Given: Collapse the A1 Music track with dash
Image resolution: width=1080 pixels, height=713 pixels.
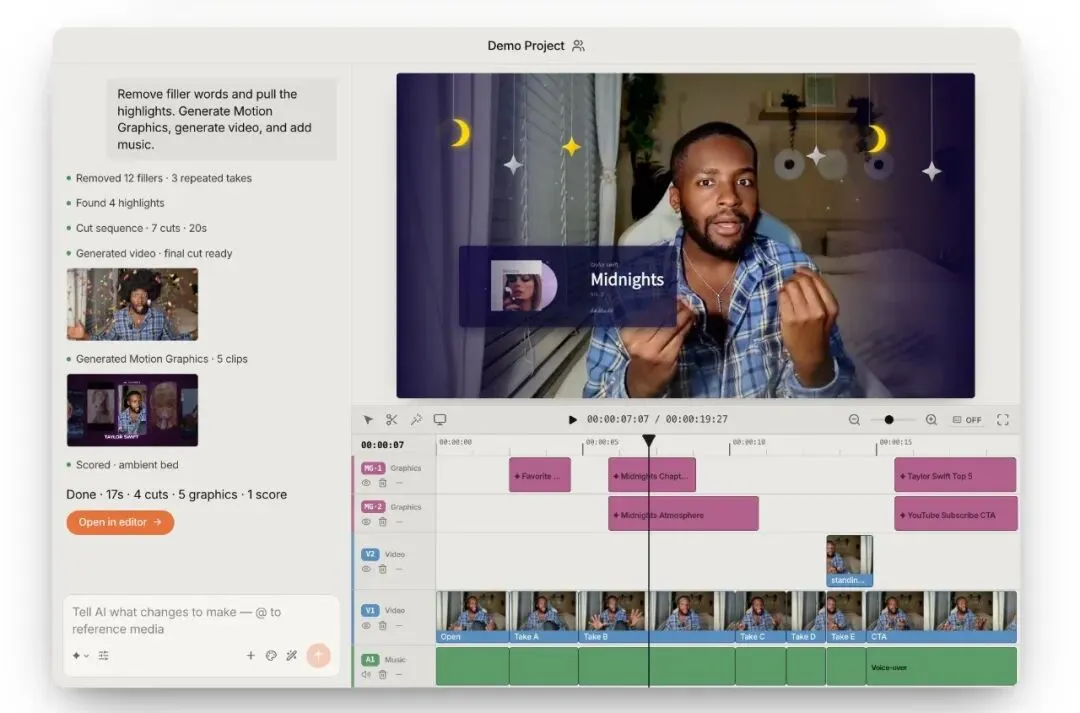Looking at the screenshot, I should pos(399,674).
